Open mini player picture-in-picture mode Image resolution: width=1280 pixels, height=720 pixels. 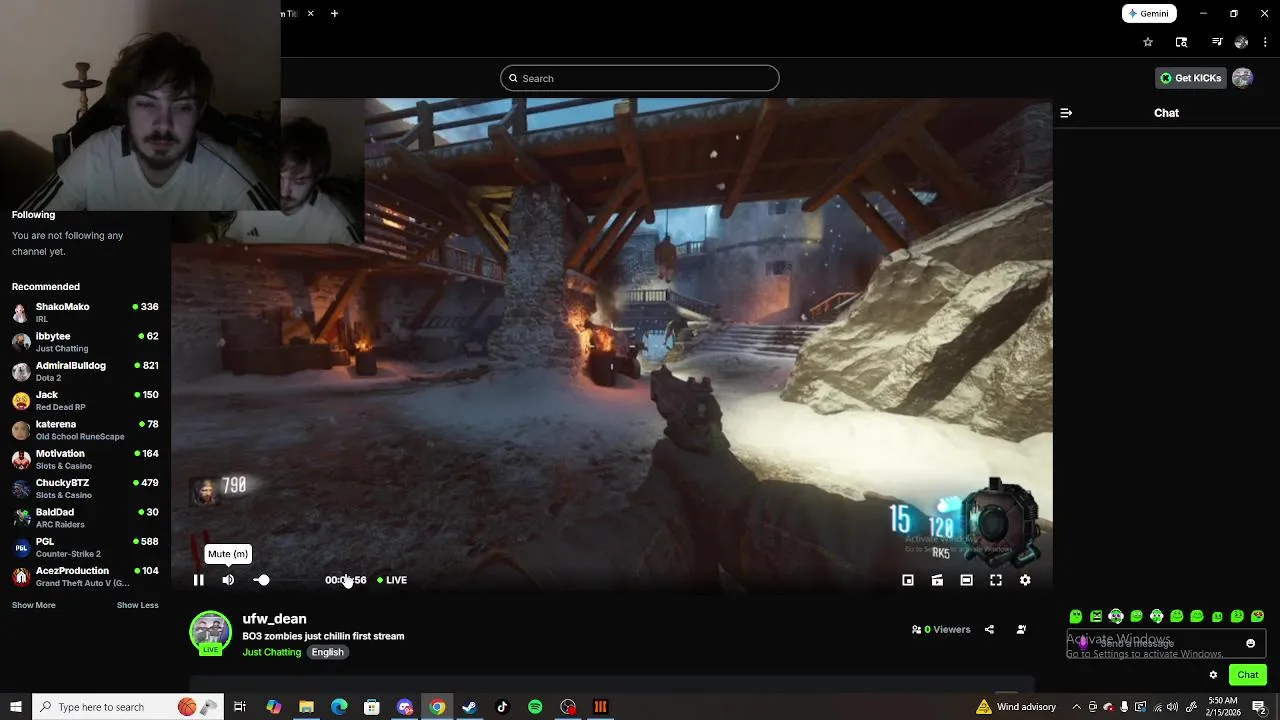908,580
